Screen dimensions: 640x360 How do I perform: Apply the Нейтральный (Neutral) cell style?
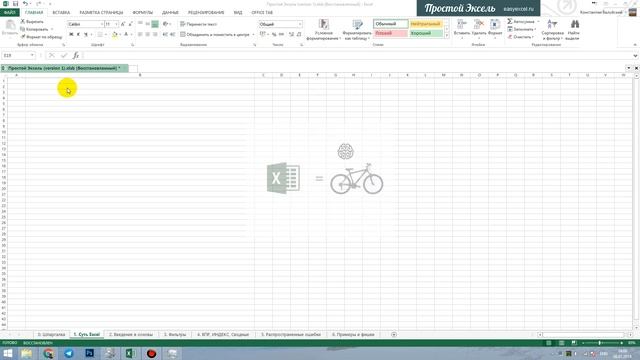(426, 24)
